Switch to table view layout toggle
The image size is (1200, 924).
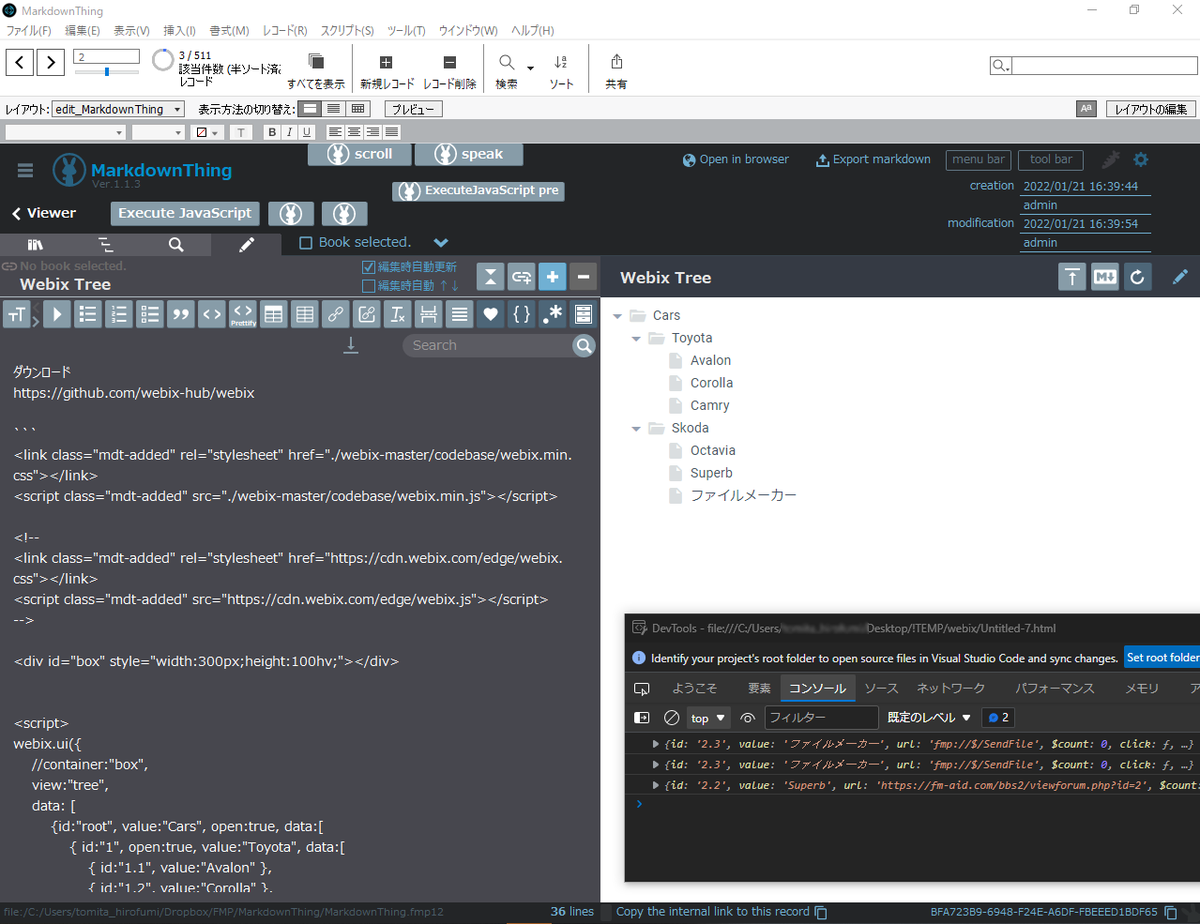click(x=358, y=109)
